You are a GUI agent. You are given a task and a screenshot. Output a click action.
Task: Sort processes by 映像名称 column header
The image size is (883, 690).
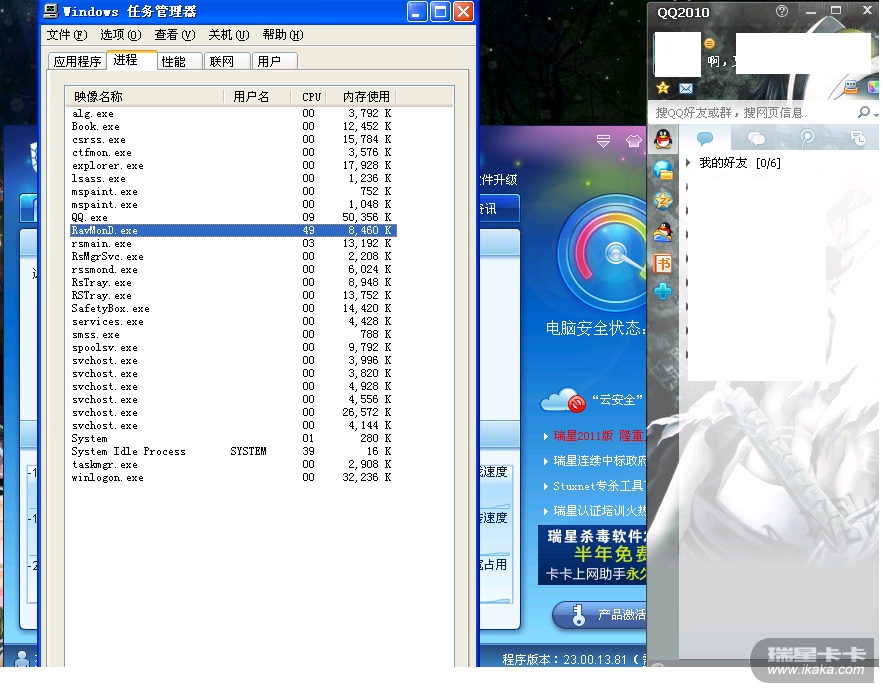144,97
